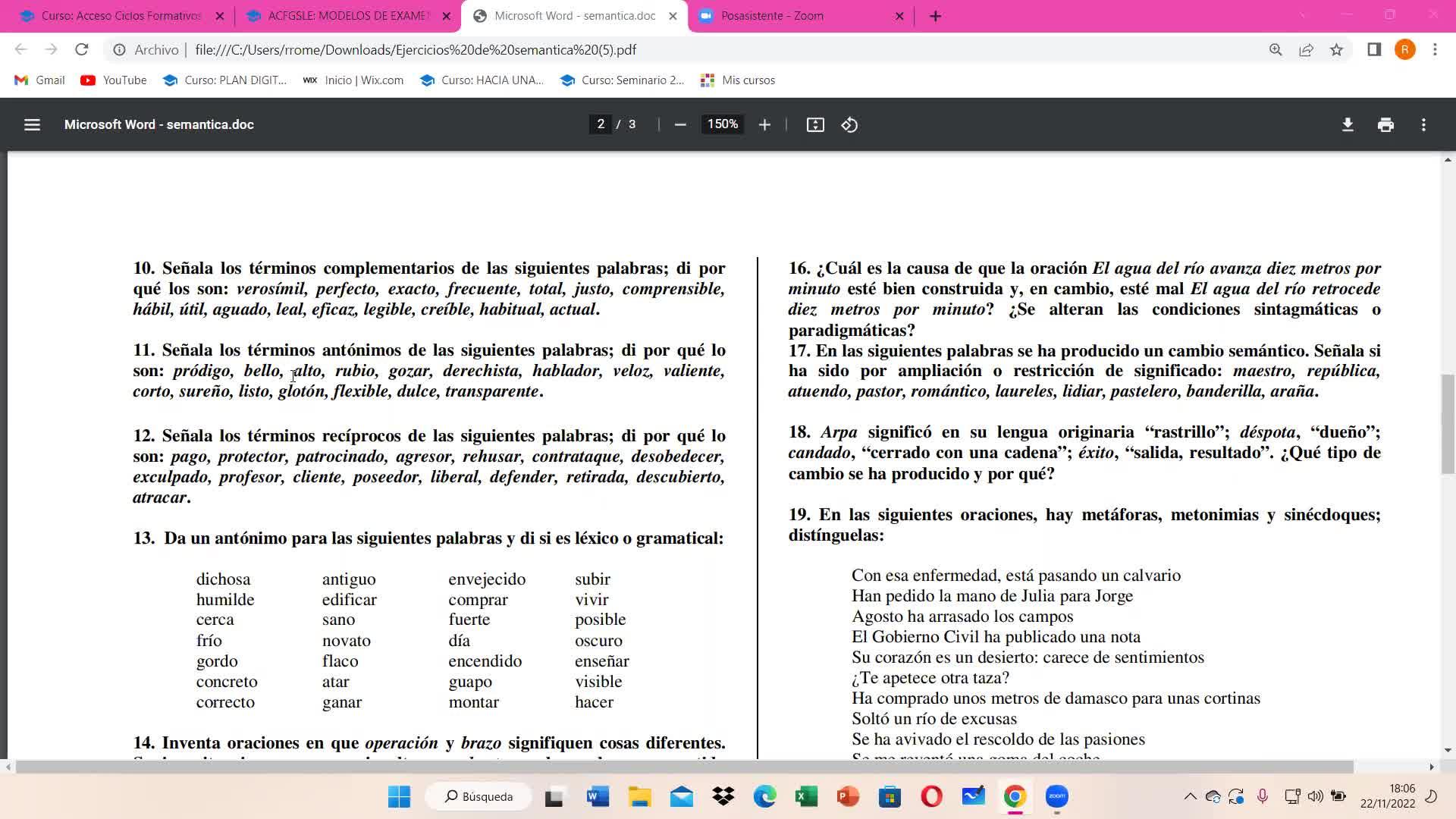
Task: Open PDF viewer more actions menu
Action: pos(1423,124)
